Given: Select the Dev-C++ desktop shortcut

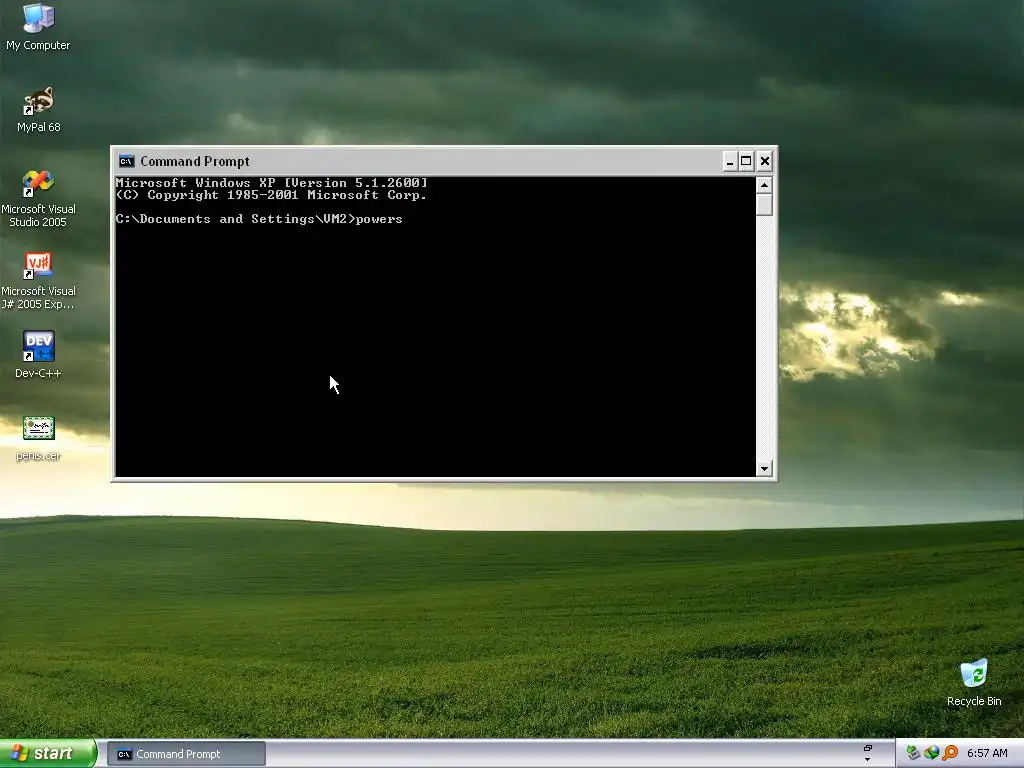Looking at the screenshot, I should [x=39, y=354].
